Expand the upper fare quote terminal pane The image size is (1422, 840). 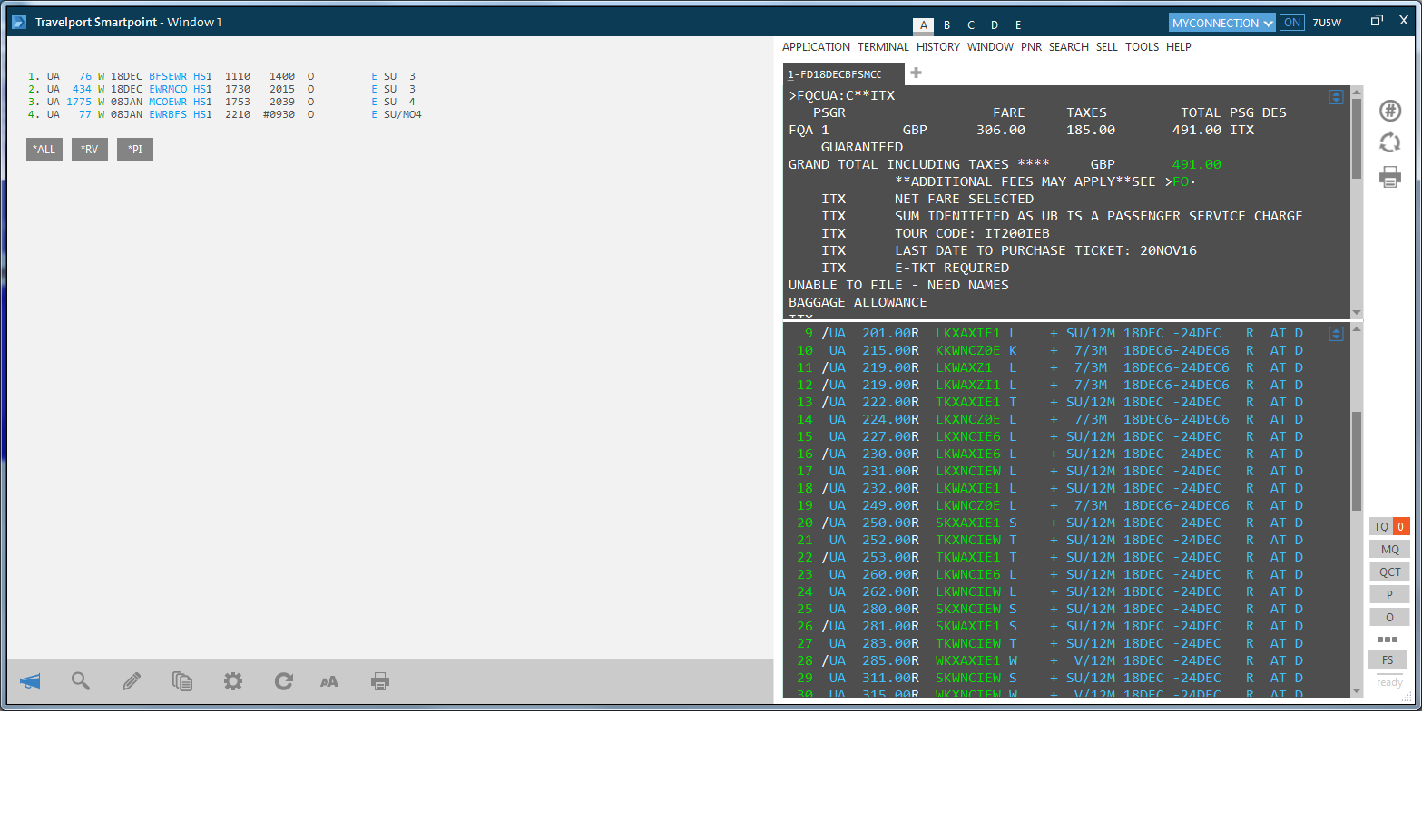(x=1336, y=97)
